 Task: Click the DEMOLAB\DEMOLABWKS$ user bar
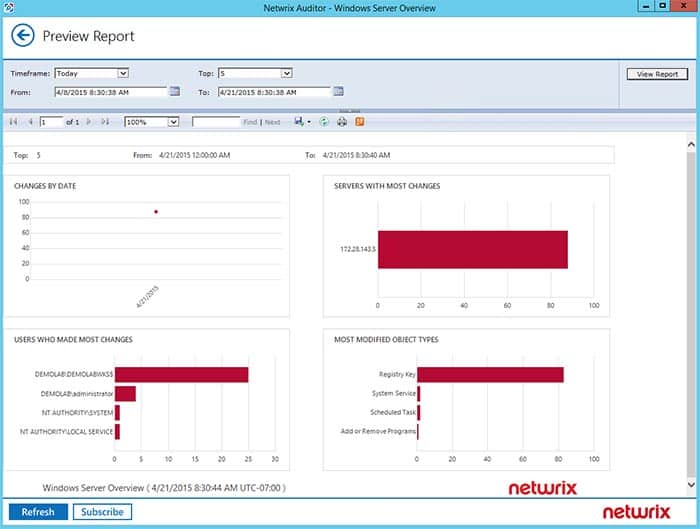[x=182, y=375]
